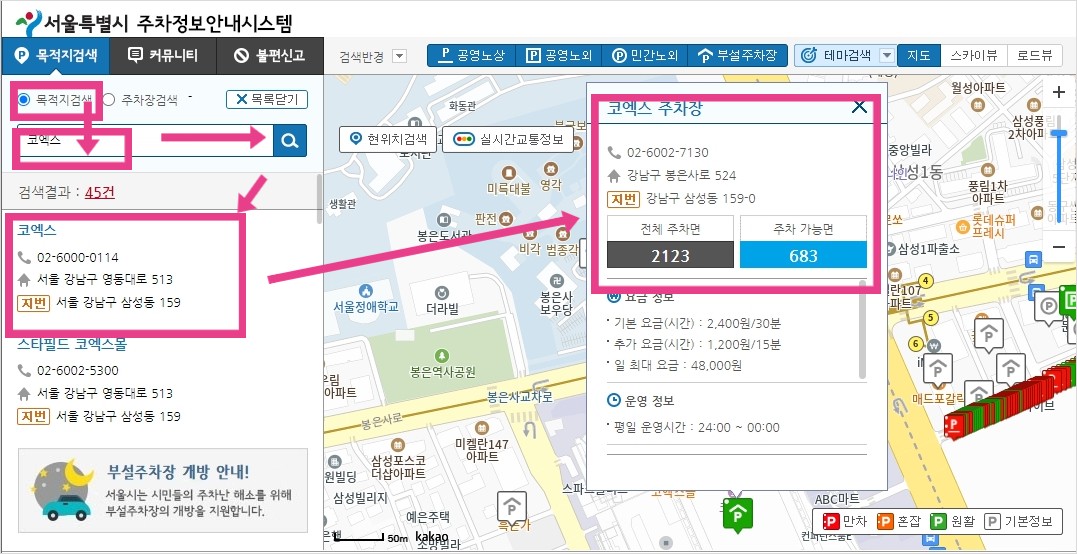Viewport: 1077px width, 554px height.
Task: Open the 목적지검색 main tab
Action: [55, 56]
